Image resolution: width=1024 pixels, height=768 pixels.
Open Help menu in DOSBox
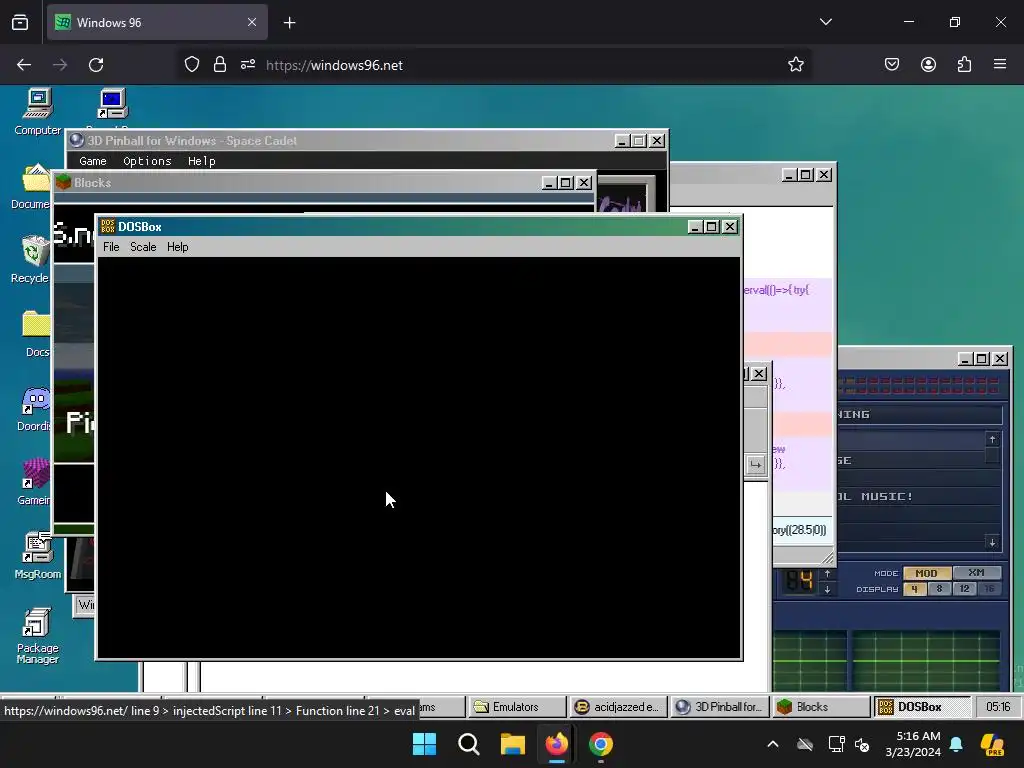[178, 247]
